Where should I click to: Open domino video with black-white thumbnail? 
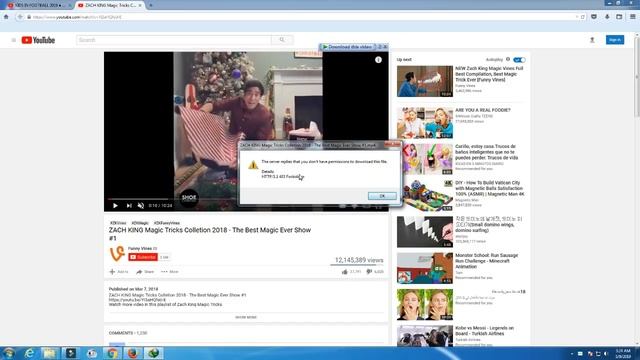coord(425,232)
